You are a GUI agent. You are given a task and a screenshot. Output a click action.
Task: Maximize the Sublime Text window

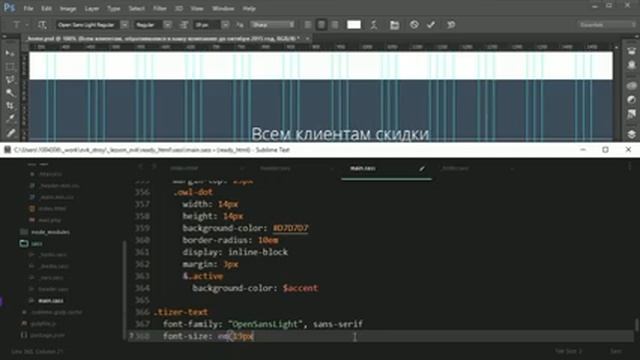pyautogui.click(x=605, y=150)
